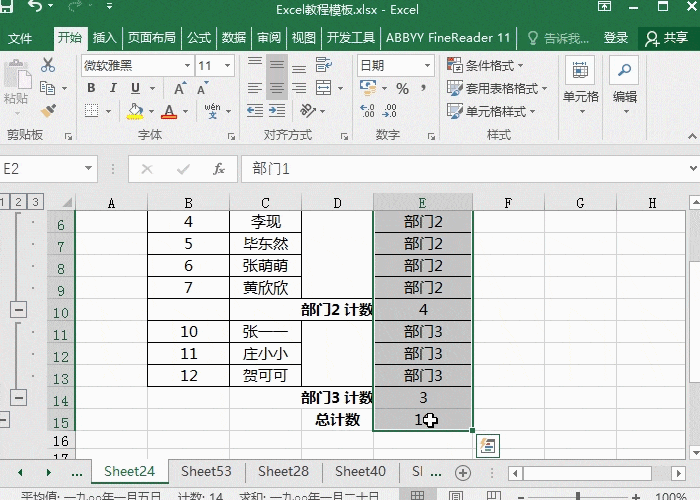
Task: Decrease the font size
Action: 202,88
